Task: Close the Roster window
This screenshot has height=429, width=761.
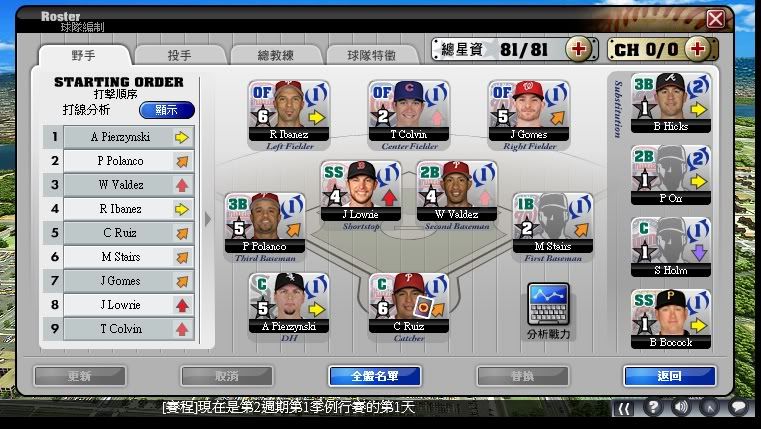Action: pyautogui.click(x=715, y=19)
